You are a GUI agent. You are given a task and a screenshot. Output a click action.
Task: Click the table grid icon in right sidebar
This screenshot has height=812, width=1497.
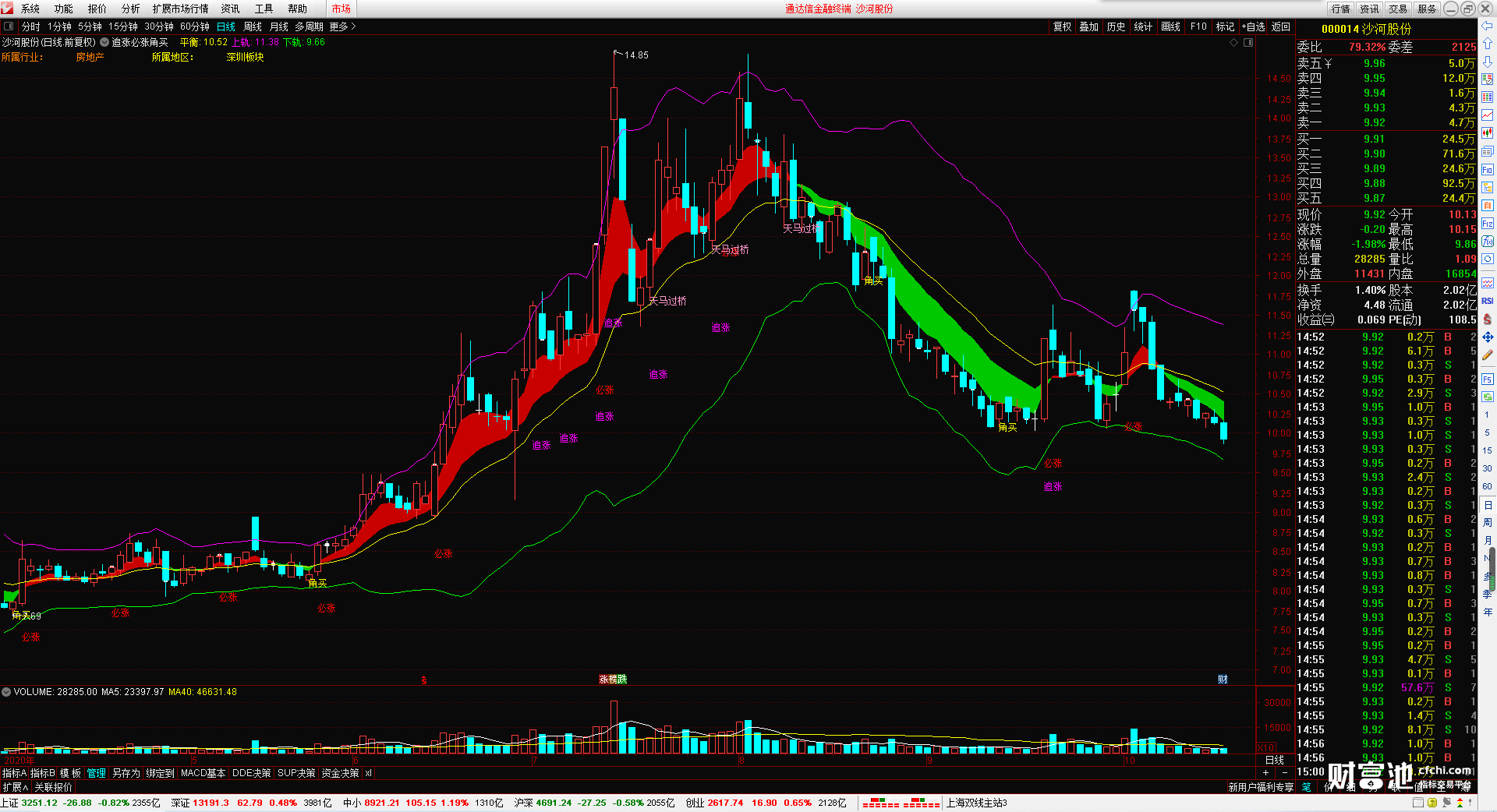coord(1488,97)
